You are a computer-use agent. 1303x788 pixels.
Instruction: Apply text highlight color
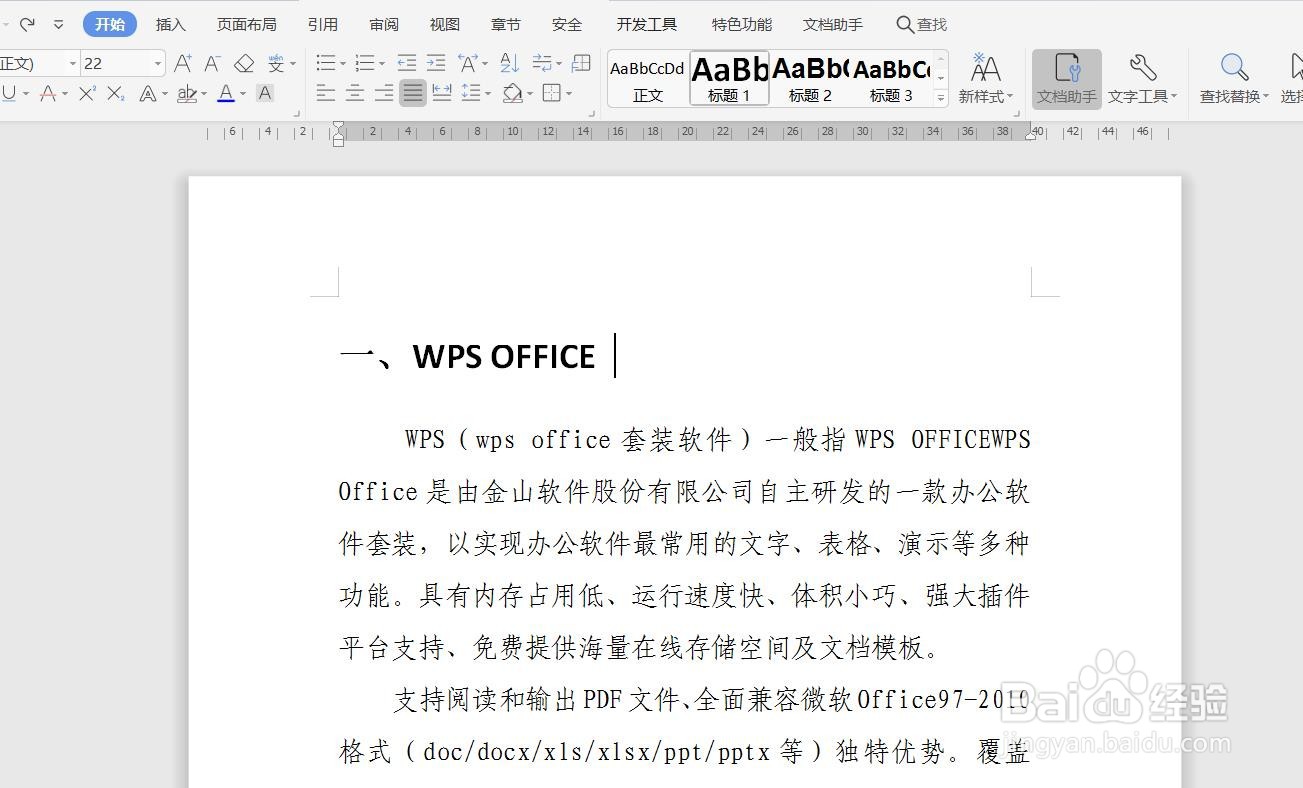[x=187, y=94]
